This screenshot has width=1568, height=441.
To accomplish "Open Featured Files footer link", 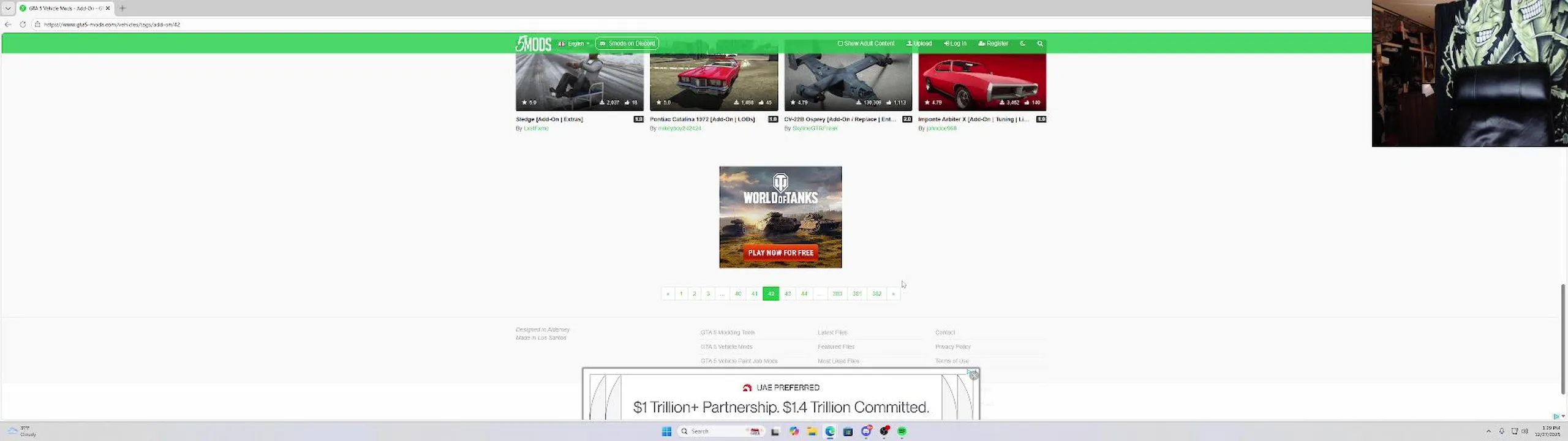I will click(x=836, y=347).
